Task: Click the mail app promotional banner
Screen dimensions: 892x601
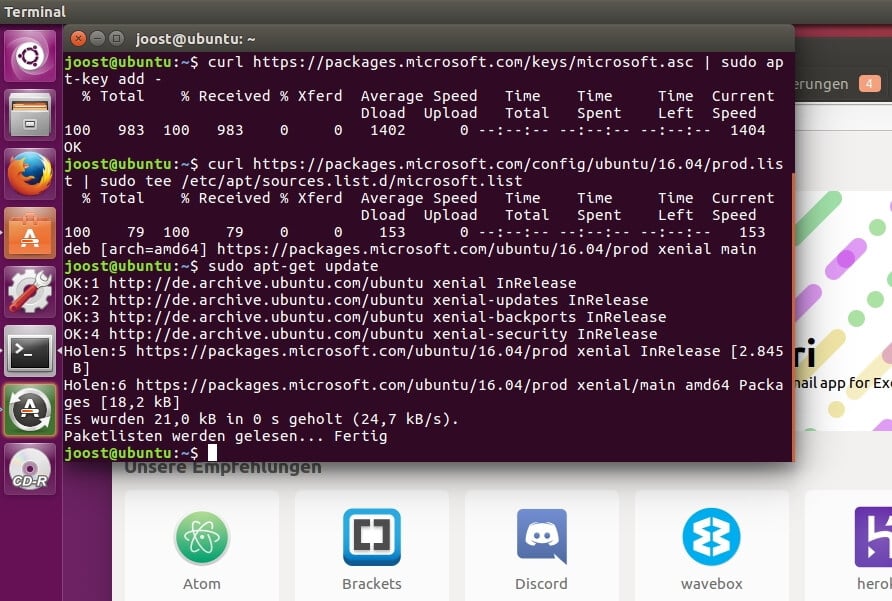Action: click(x=843, y=311)
